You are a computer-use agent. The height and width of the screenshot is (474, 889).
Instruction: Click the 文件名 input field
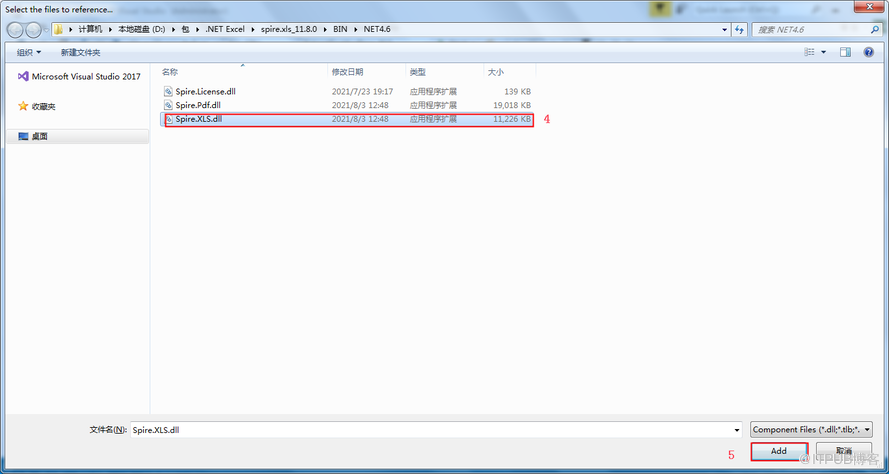431,430
